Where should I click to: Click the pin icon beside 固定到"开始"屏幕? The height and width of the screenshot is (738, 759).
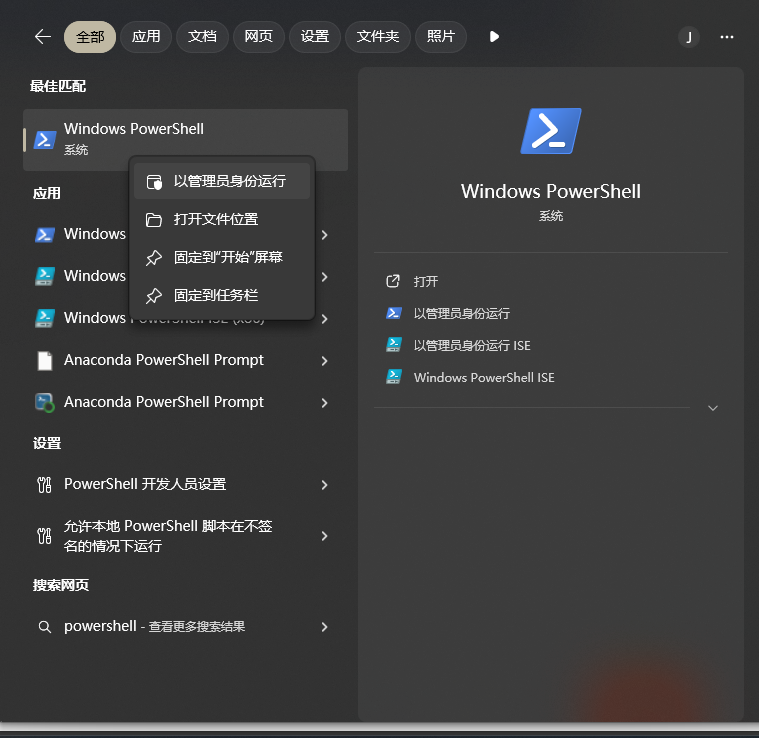[x=154, y=258]
